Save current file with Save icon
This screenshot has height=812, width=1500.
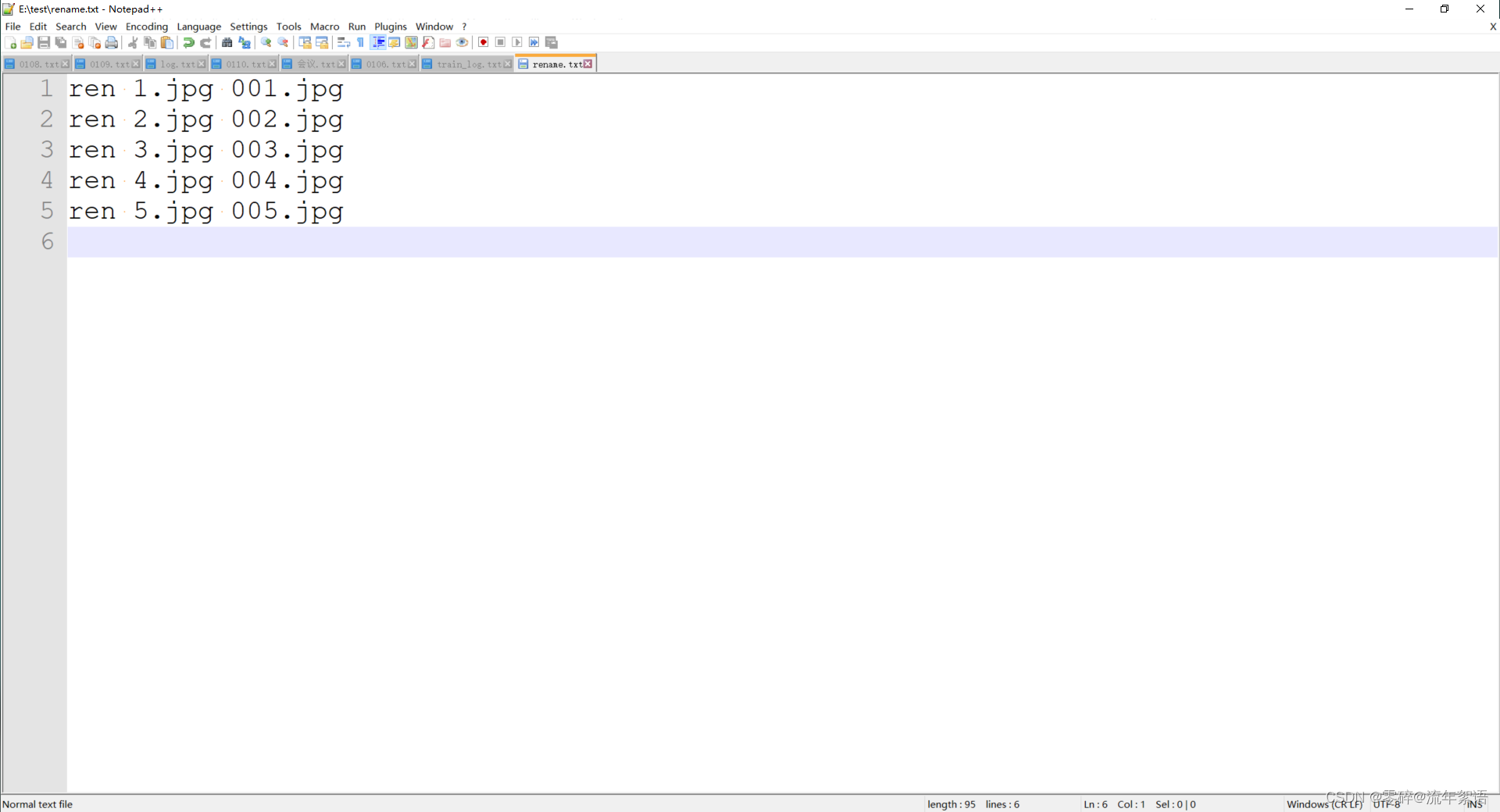click(44, 43)
